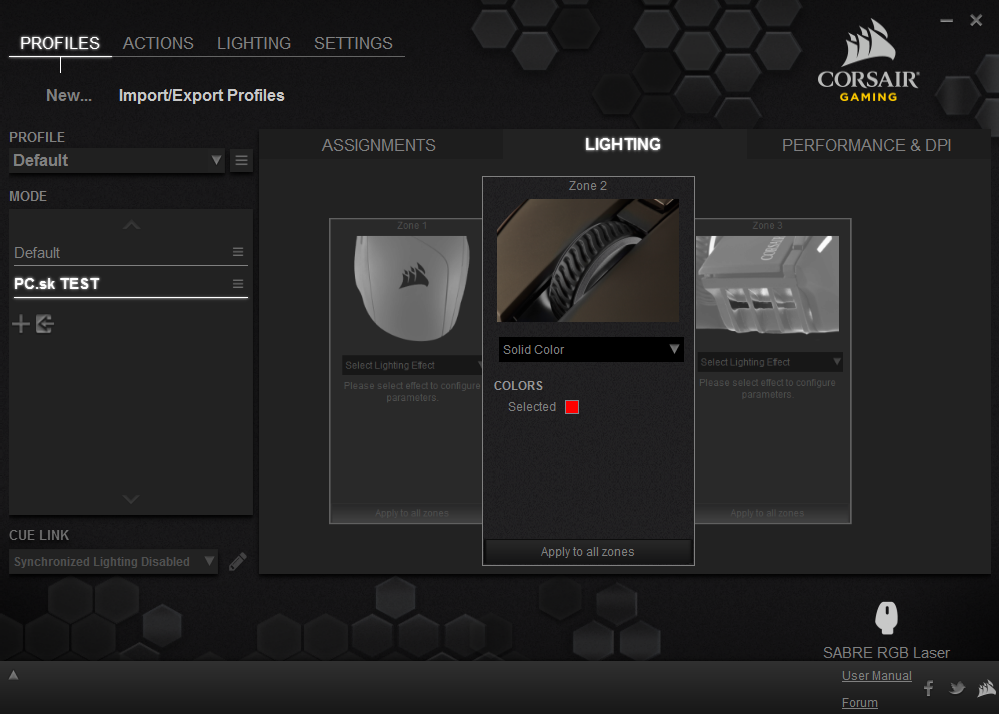This screenshot has height=714, width=999.
Task: Click the import mode icon
Action: tap(45, 324)
